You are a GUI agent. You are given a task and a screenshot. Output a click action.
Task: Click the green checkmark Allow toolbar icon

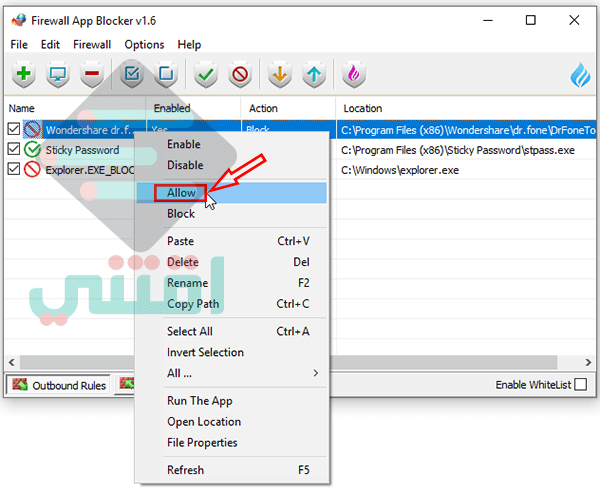(206, 74)
